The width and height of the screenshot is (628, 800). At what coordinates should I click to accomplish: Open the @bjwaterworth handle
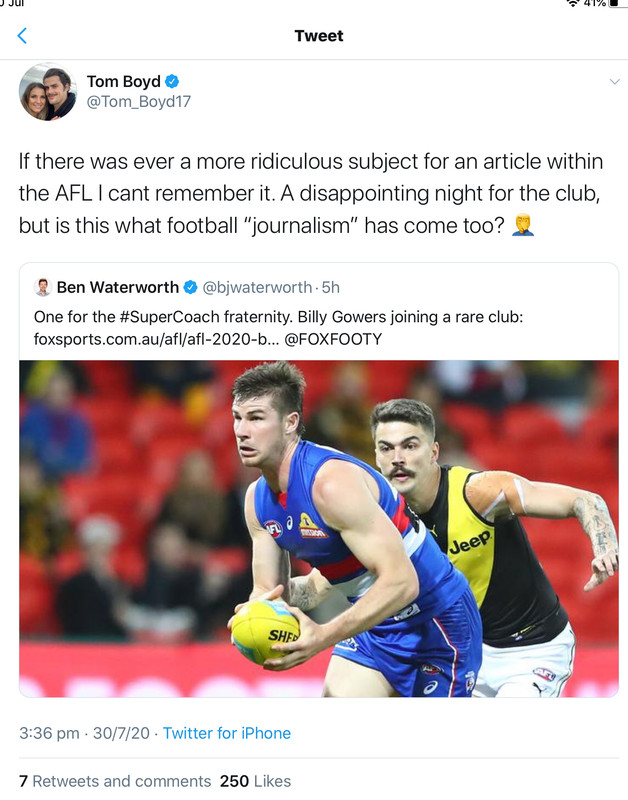[257, 287]
